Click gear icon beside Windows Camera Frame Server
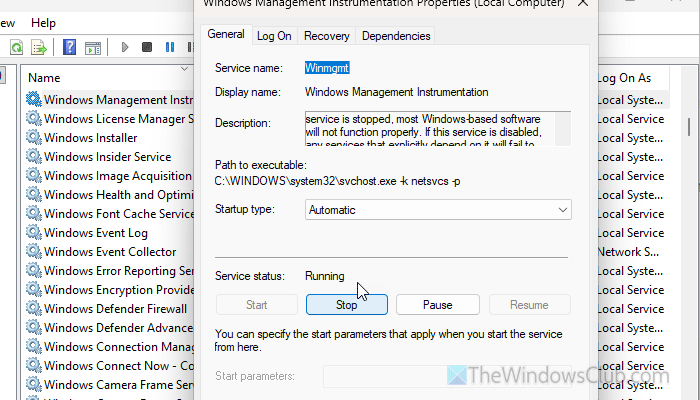Viewport: 700px width, 400px height. (33, 384)
